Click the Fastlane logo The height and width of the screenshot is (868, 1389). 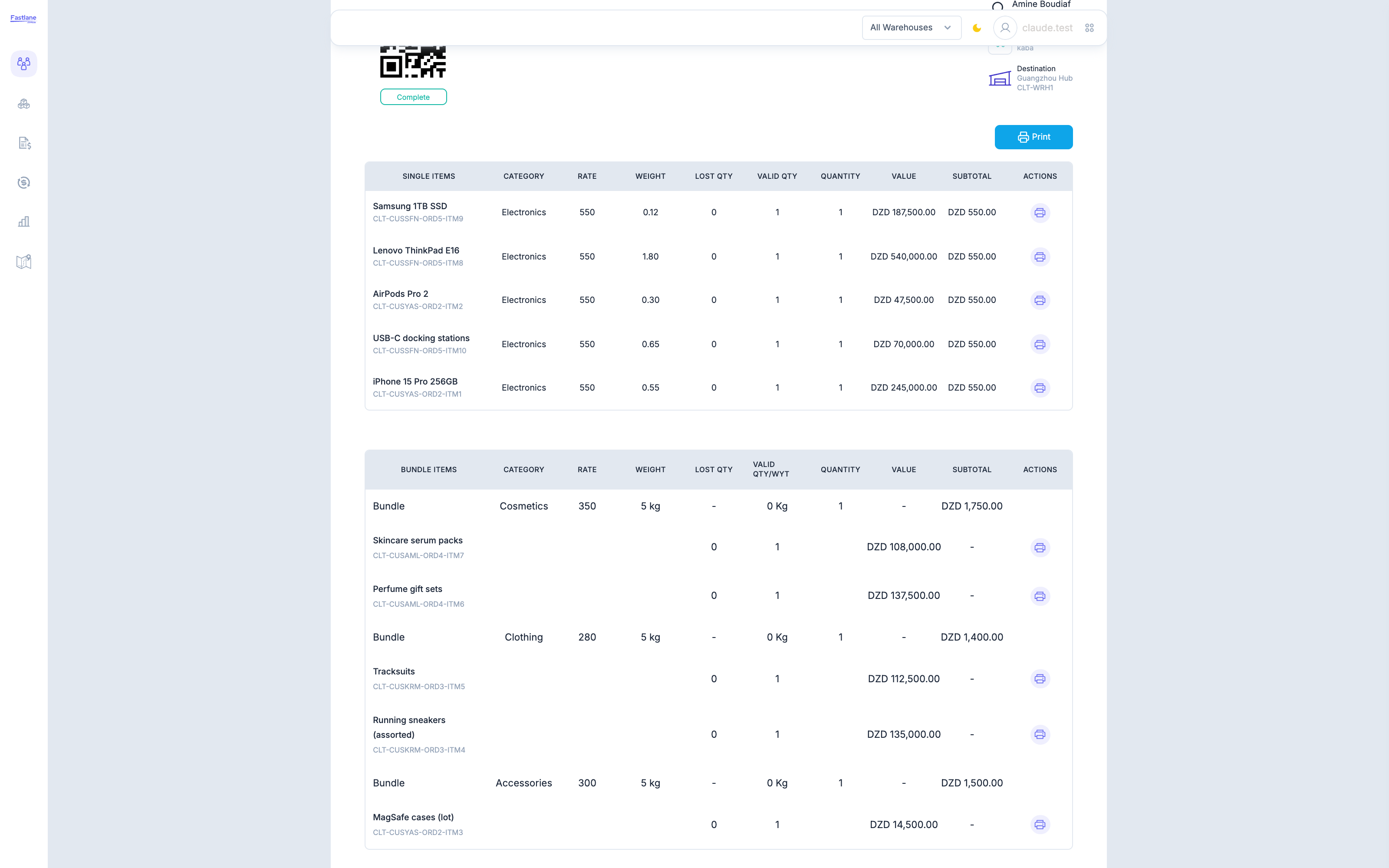23,18
